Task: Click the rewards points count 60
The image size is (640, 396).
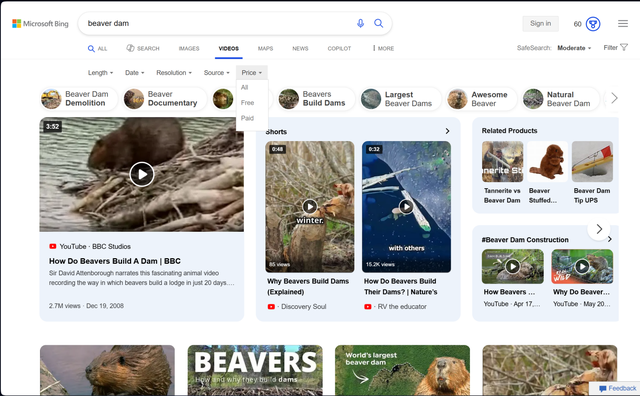Action: [x=577, y=24]
